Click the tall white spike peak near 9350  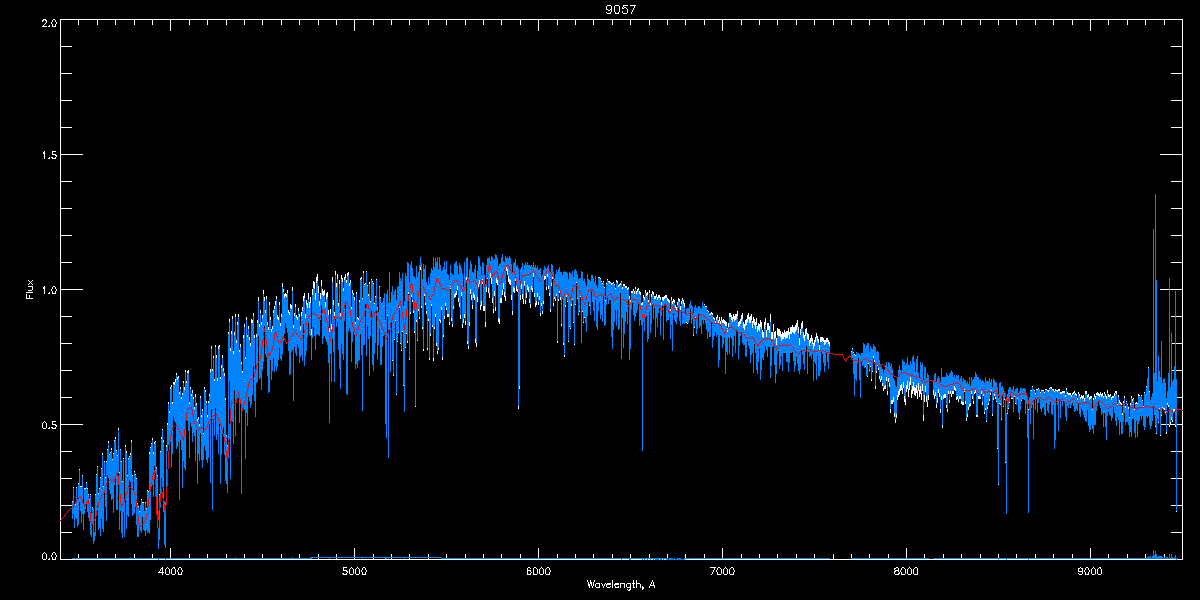[x=1155, y=196]
